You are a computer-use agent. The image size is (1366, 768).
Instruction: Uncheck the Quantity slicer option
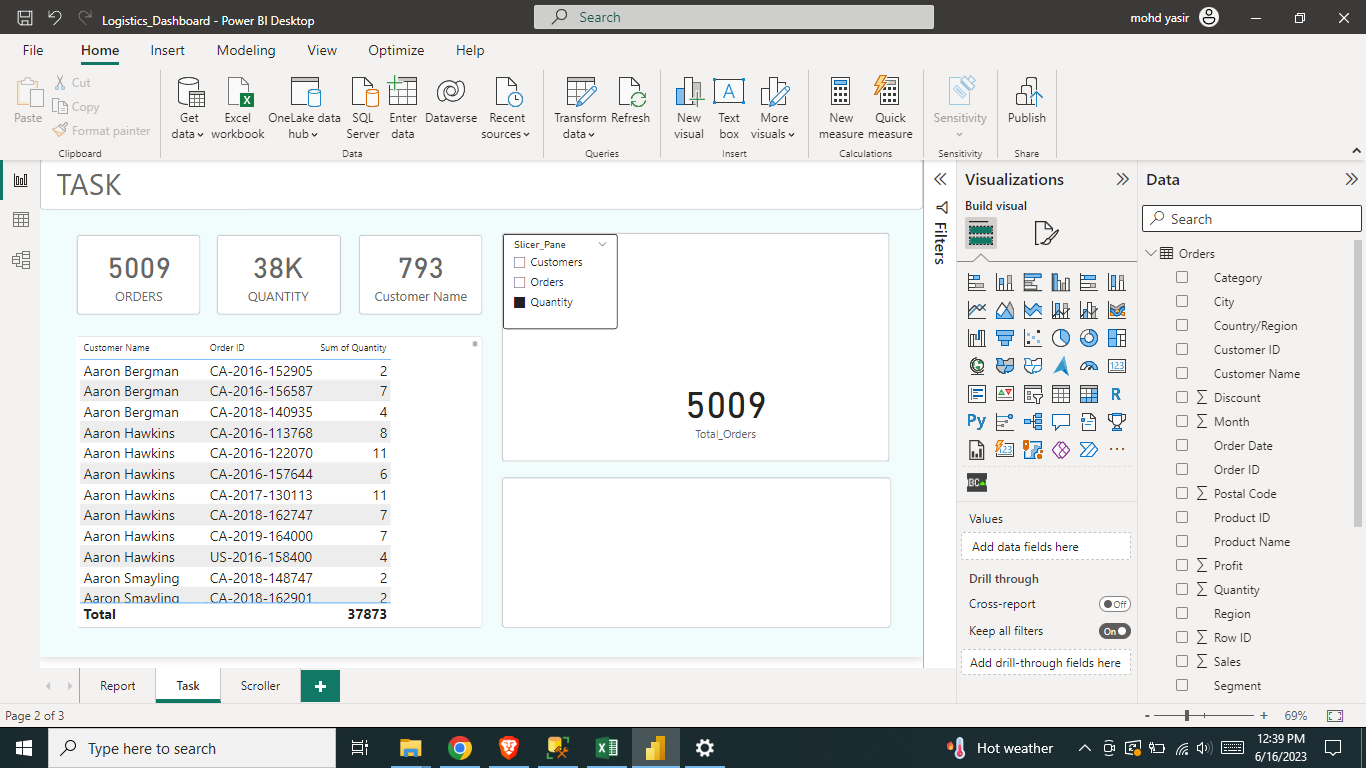click(x=519, y=302)
